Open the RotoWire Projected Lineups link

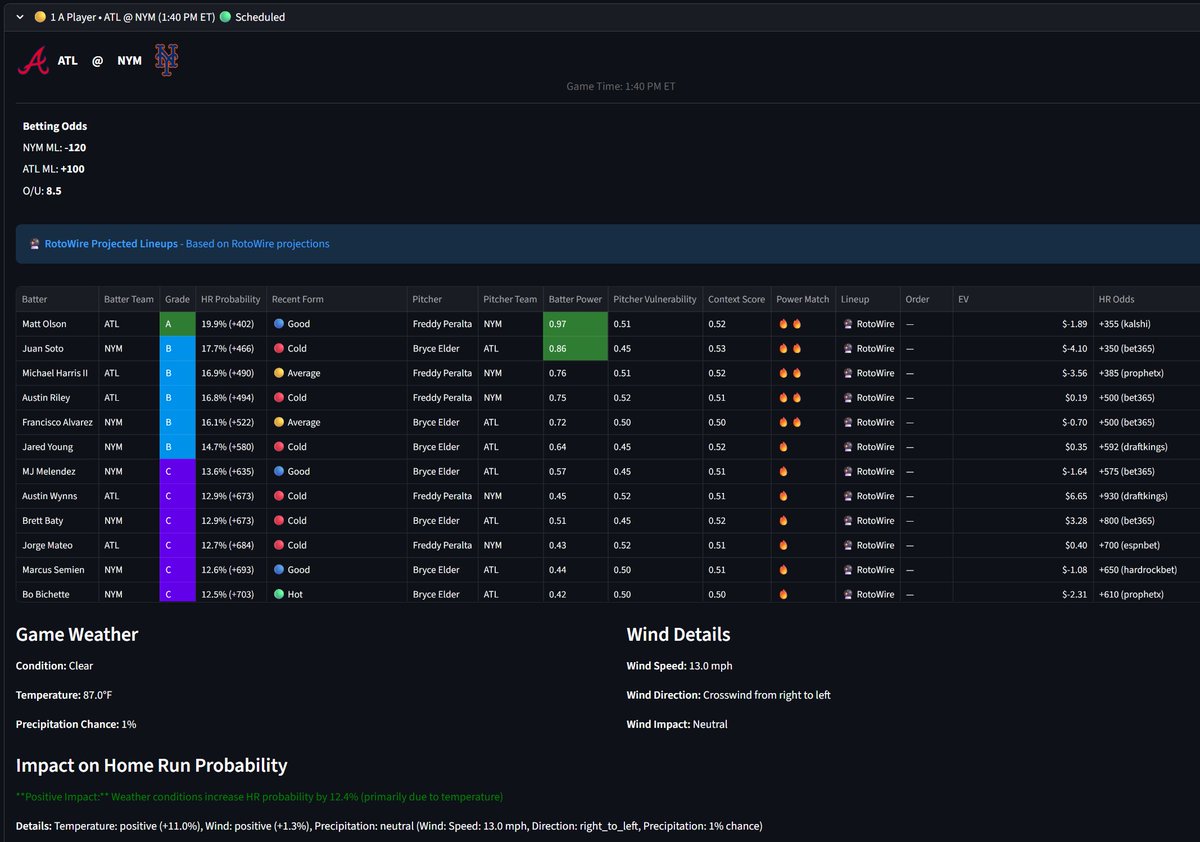[x=111, y=244]
